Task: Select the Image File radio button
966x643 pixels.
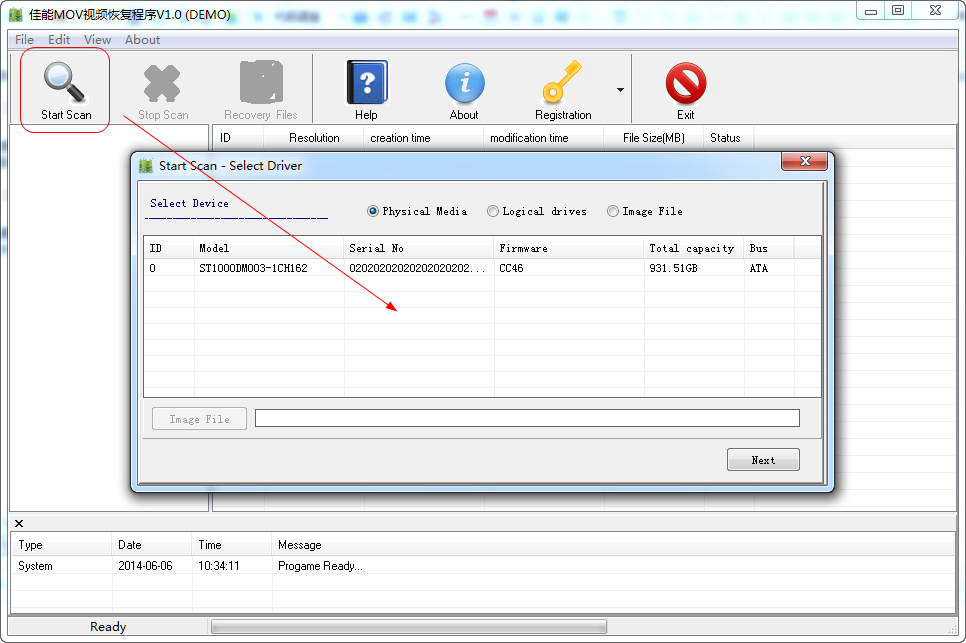Action: (x=612, y=211)
